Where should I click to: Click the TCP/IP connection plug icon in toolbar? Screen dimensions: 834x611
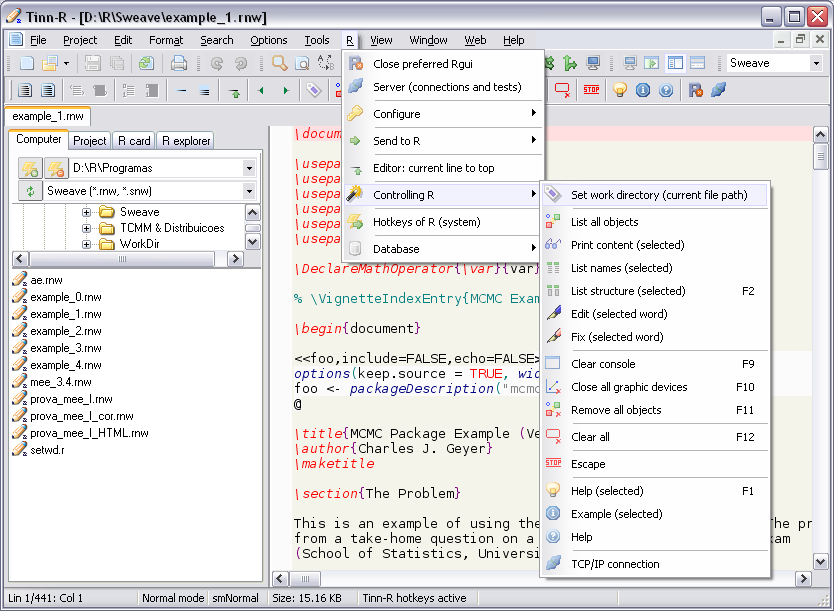[719, 90]
